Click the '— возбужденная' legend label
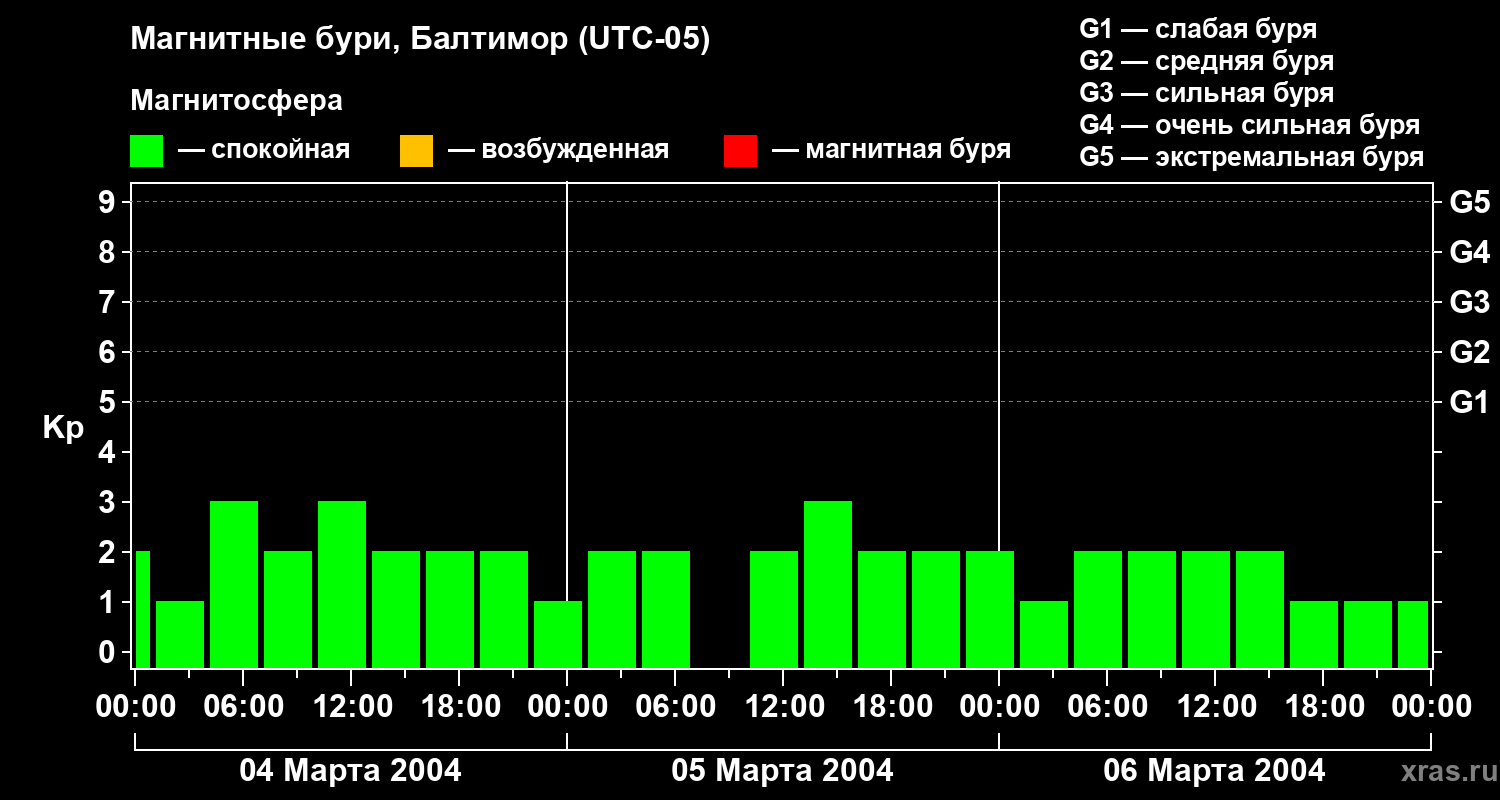 point(558,150)
